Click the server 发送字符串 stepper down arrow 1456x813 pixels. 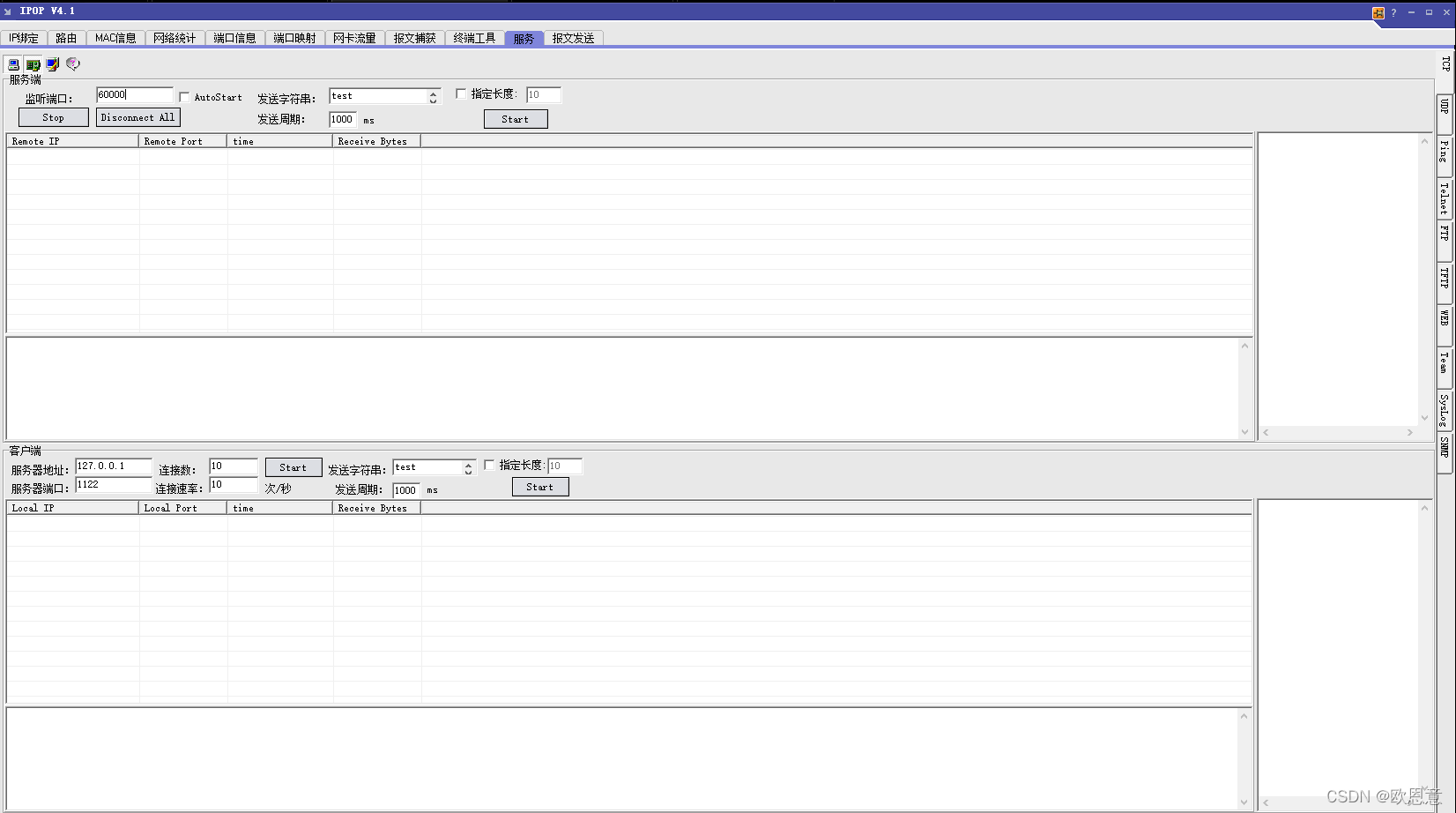pos(433,101)
